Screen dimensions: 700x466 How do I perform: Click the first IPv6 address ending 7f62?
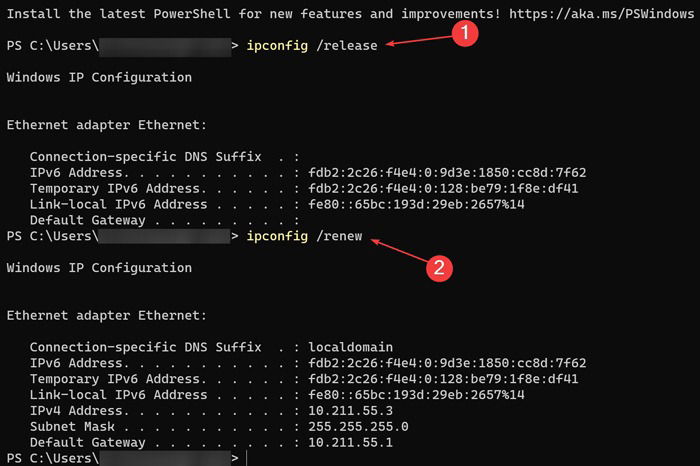[x=447, y=172]
